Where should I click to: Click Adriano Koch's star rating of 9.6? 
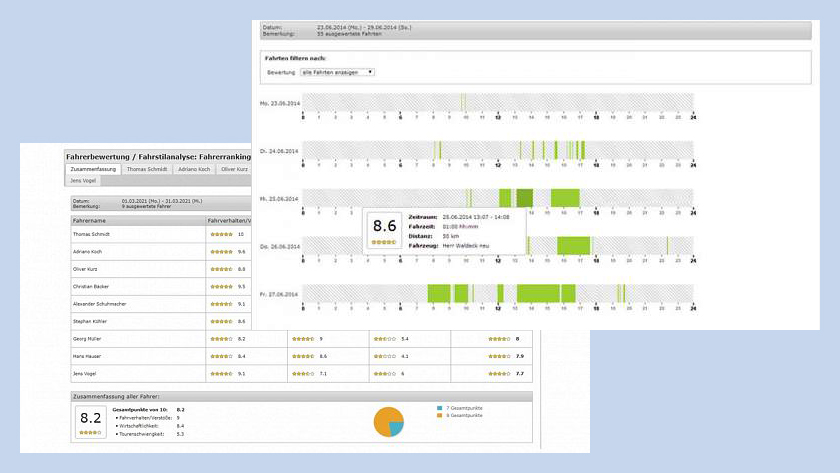[x=221, y=252]
